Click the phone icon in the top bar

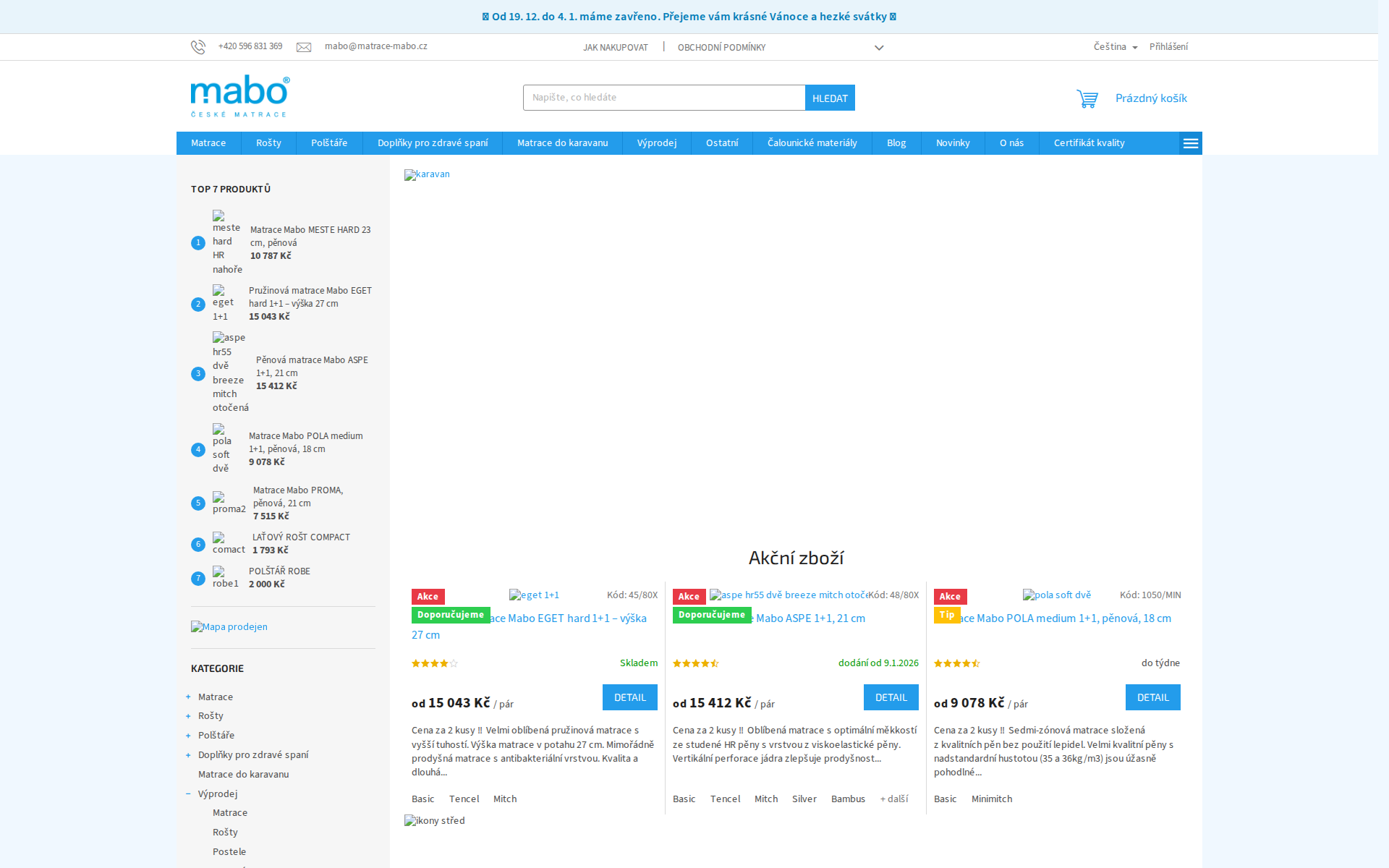pyautogui.click(x=198, y=47)
